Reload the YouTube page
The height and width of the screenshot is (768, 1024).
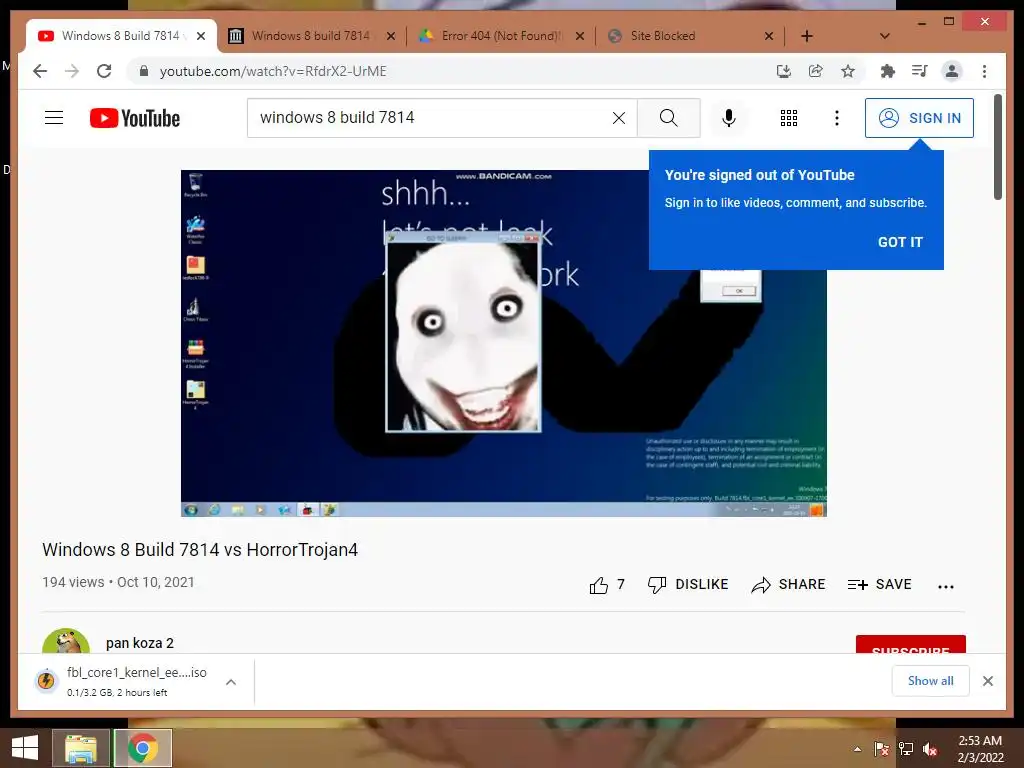(104, 71)
